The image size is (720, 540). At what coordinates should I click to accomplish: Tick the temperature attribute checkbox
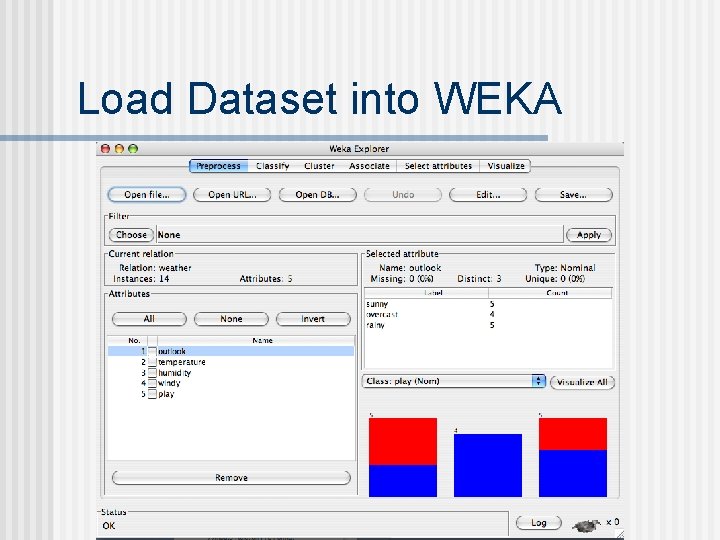tap(152, 362)
